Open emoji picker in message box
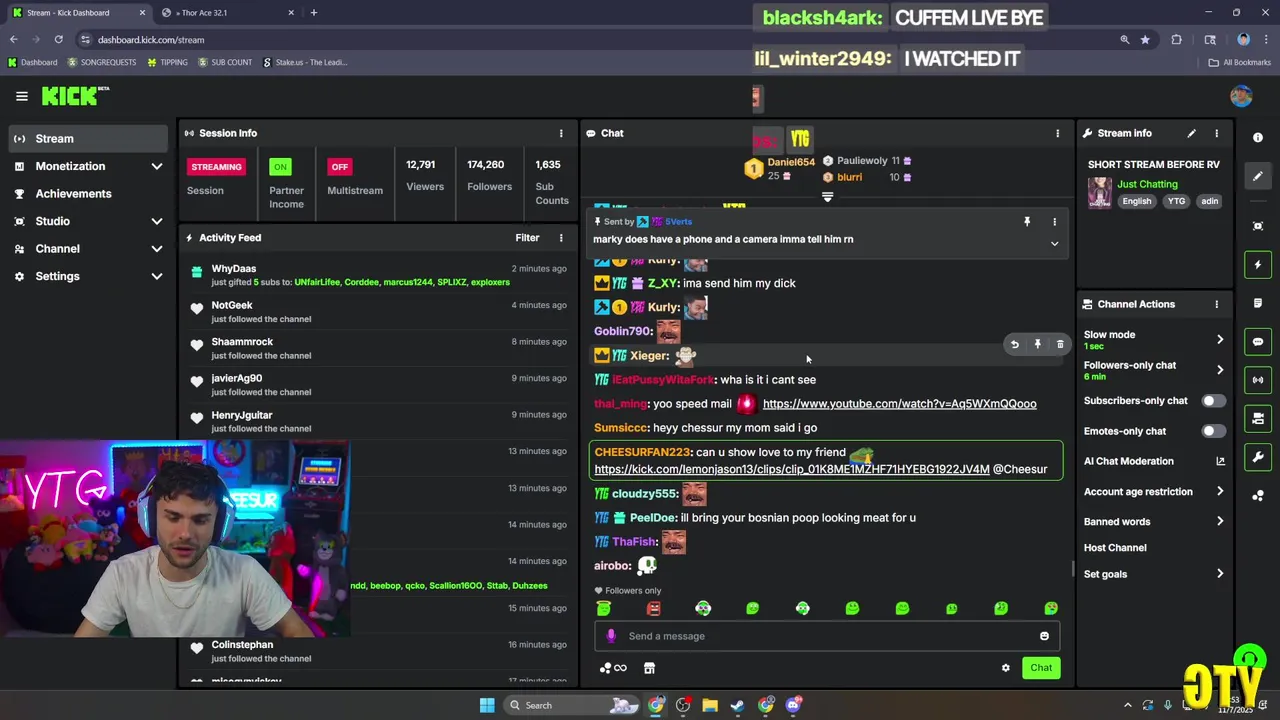Viewport: 1280px width, 720px height. [1044, 636]
